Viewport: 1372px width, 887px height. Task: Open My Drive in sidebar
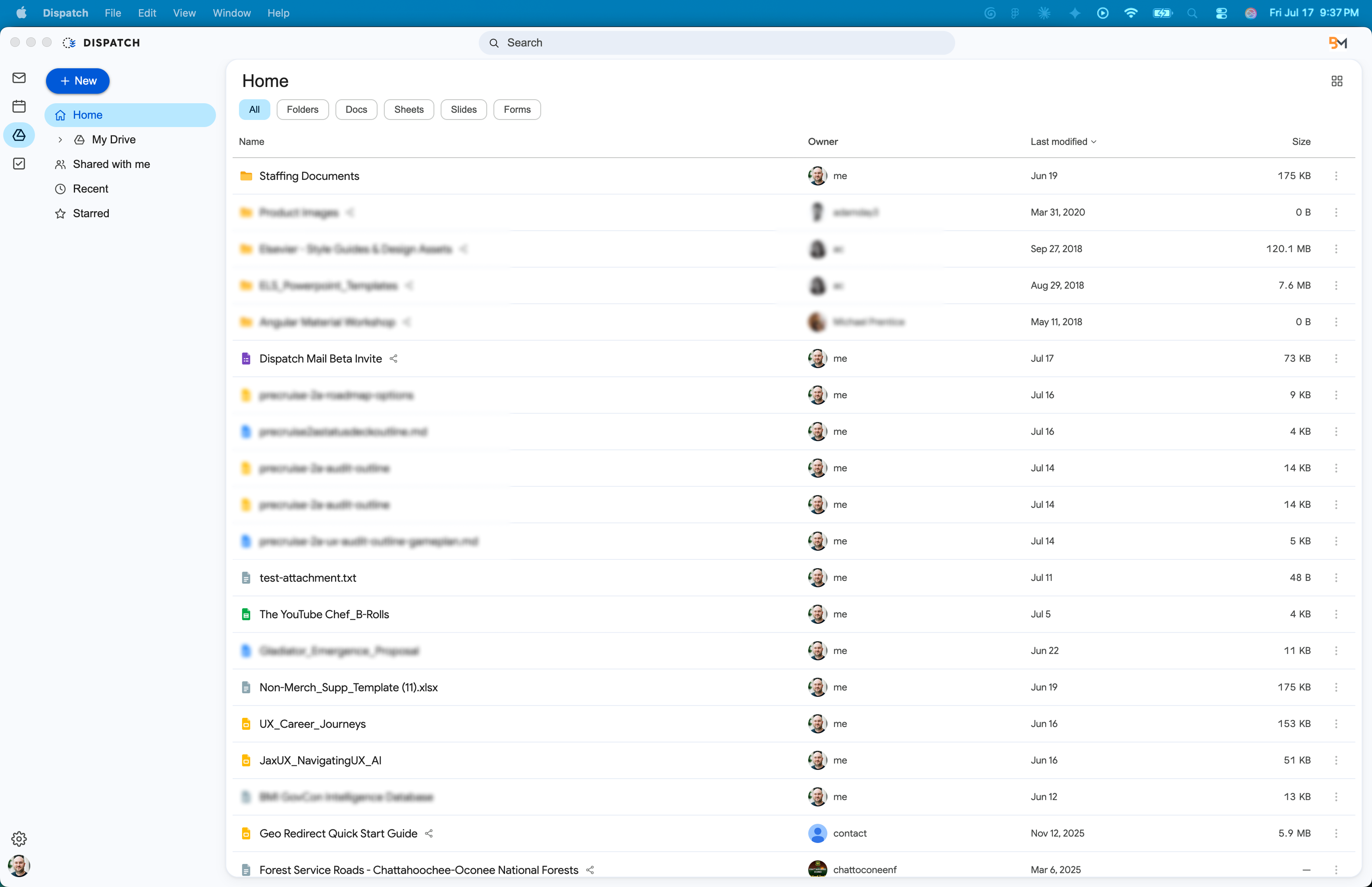(114, 139)
